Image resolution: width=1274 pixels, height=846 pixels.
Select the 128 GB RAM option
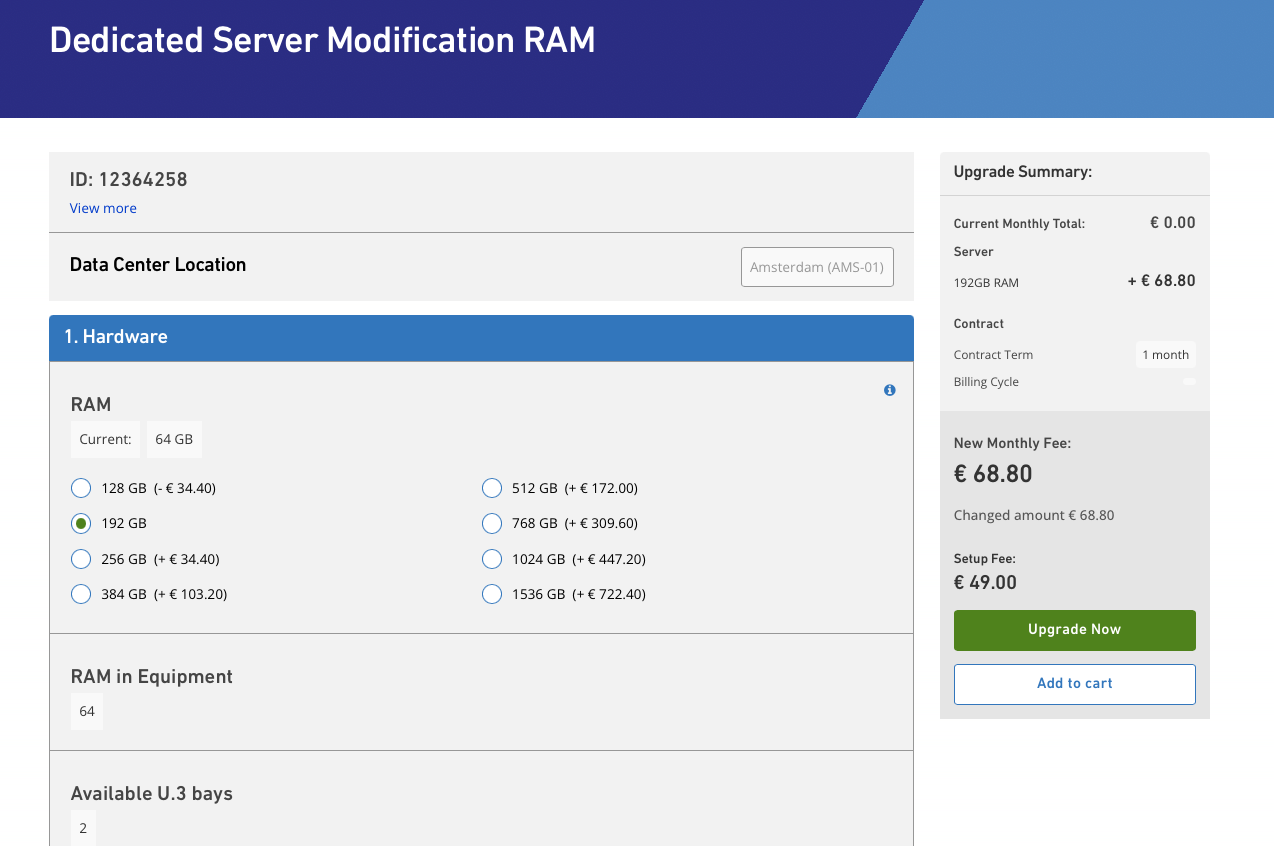[81, 488]
